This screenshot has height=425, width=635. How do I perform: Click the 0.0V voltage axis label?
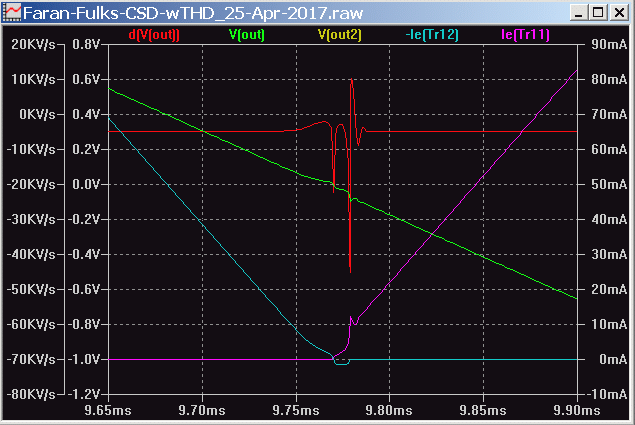pos(85,184)
